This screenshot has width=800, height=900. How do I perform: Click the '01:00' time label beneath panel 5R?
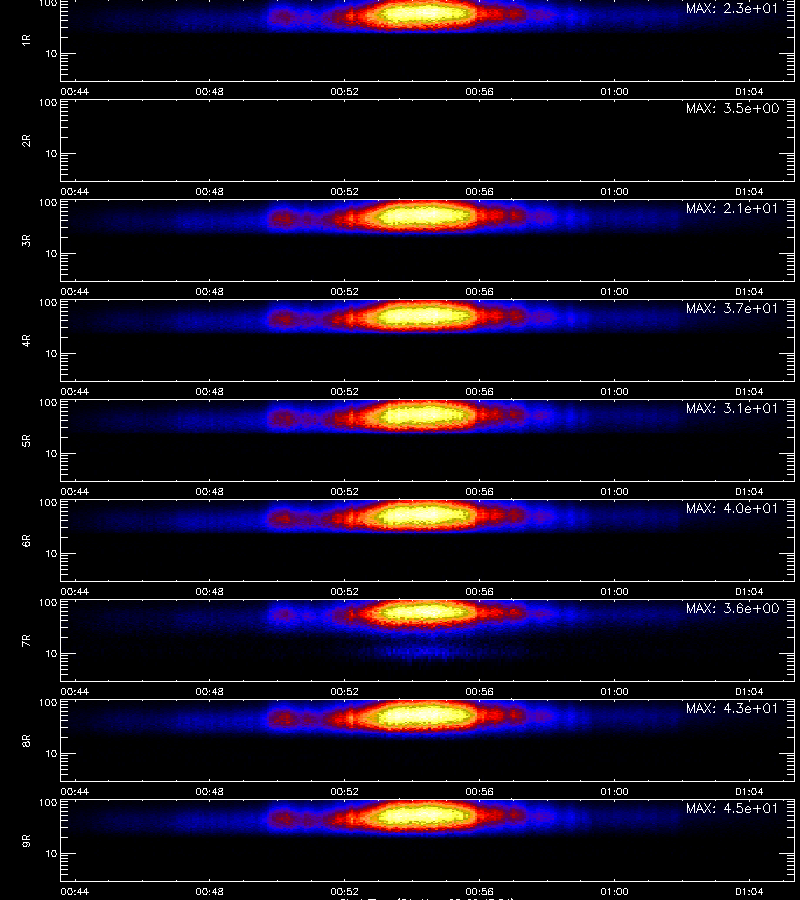614,491
